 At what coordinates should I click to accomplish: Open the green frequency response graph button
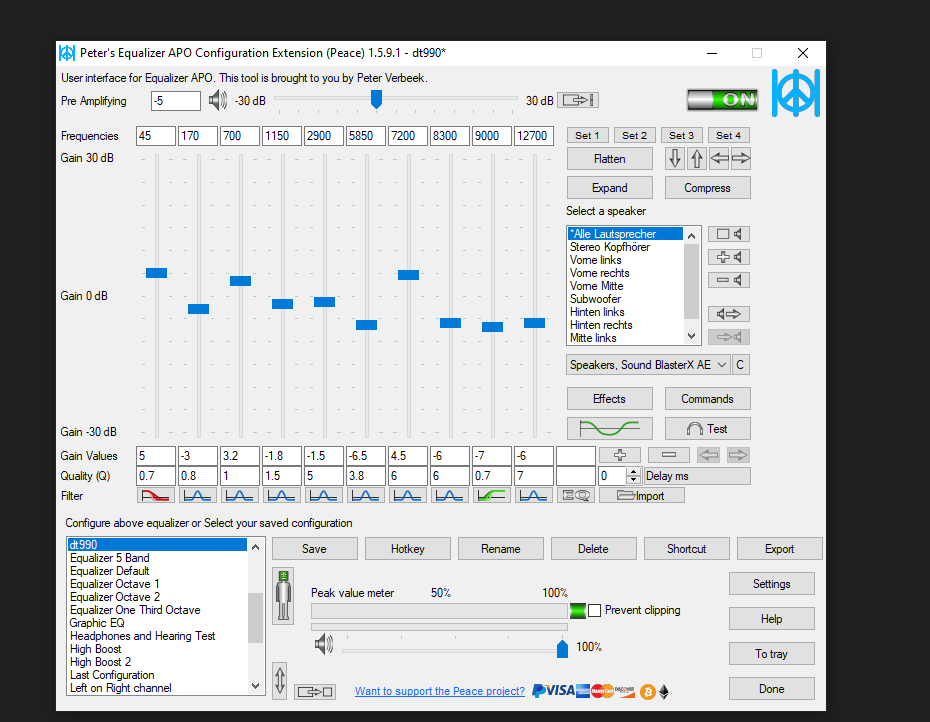610,428
